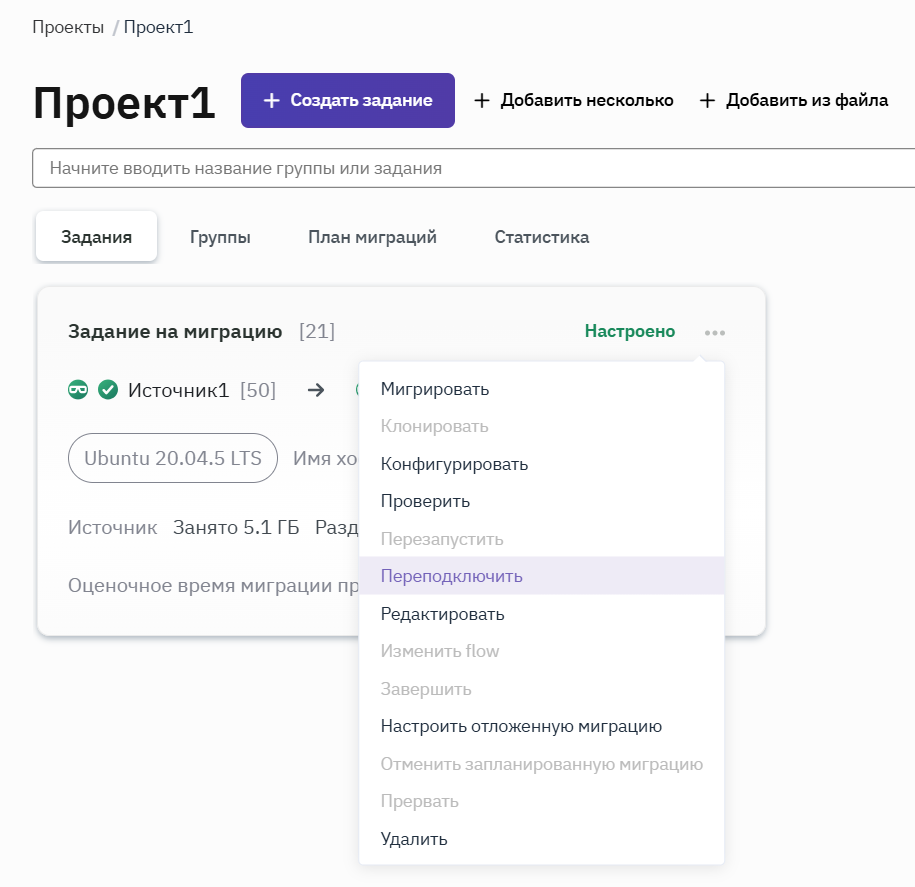Click the Проверить menu item
Screen dimensions: 915x887
(x=425, y=501)
